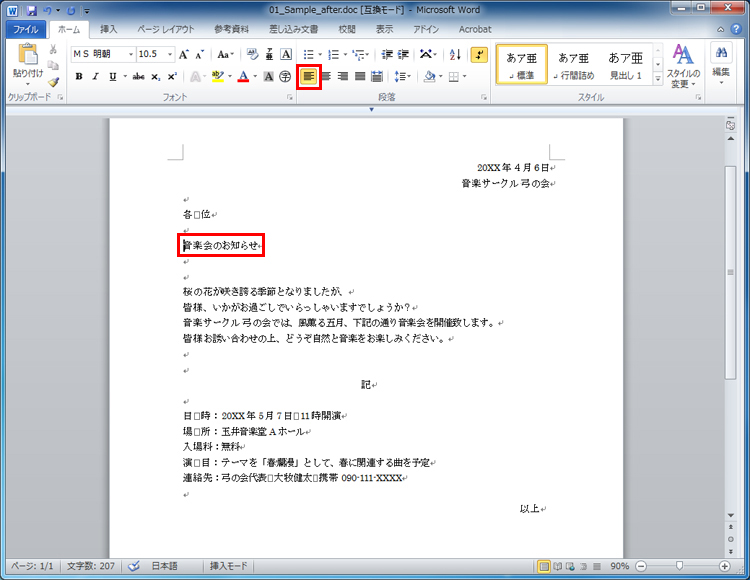
Task: Switch to Draft view in status bar
Action: (596, 567)
